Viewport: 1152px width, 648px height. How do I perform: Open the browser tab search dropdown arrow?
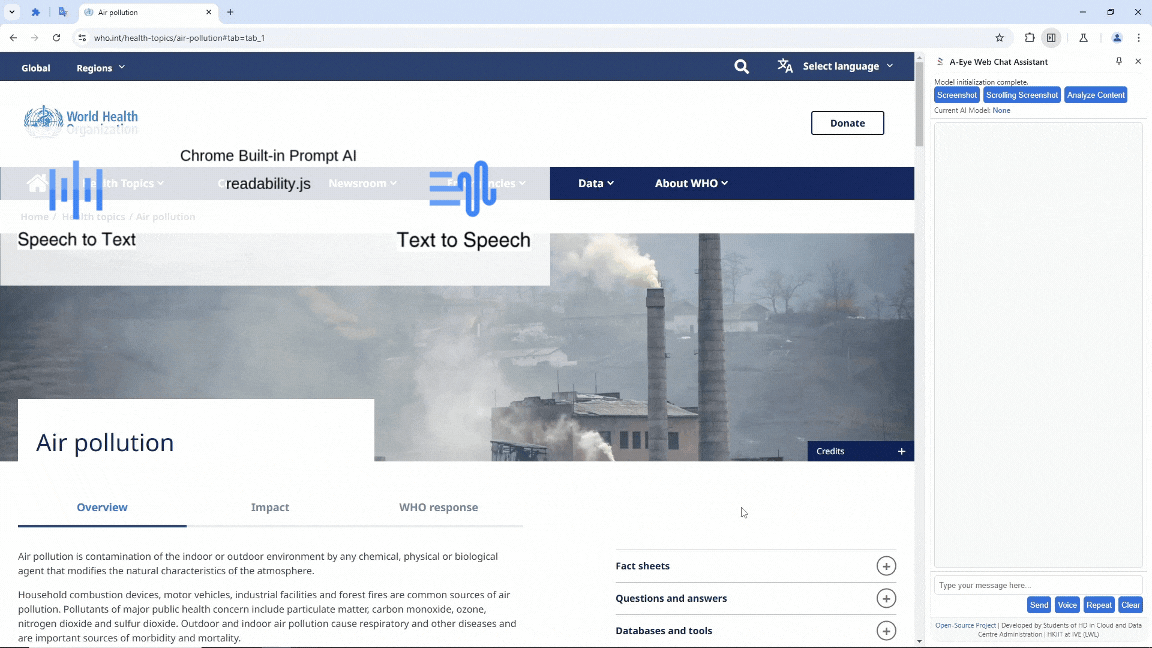12,12
